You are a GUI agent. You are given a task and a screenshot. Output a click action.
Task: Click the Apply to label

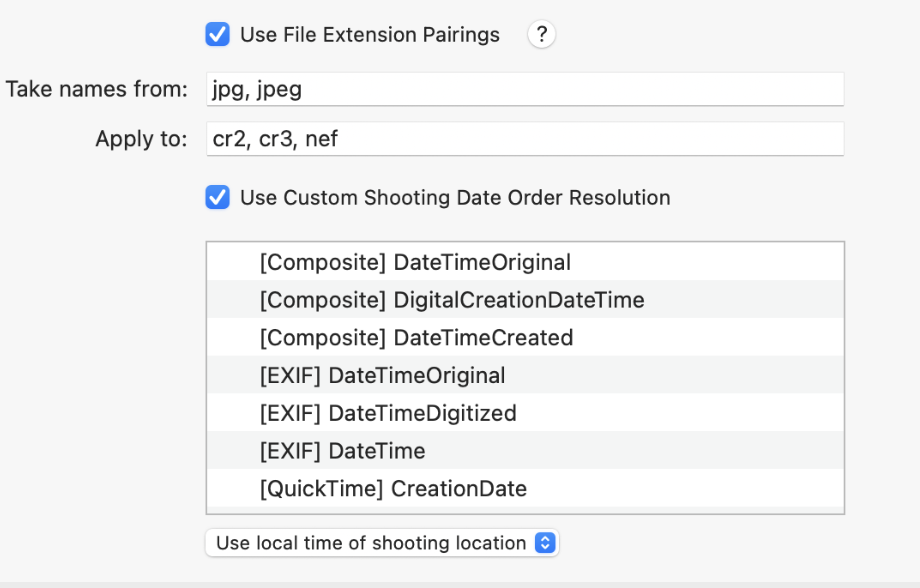click(x=141, y=139)
